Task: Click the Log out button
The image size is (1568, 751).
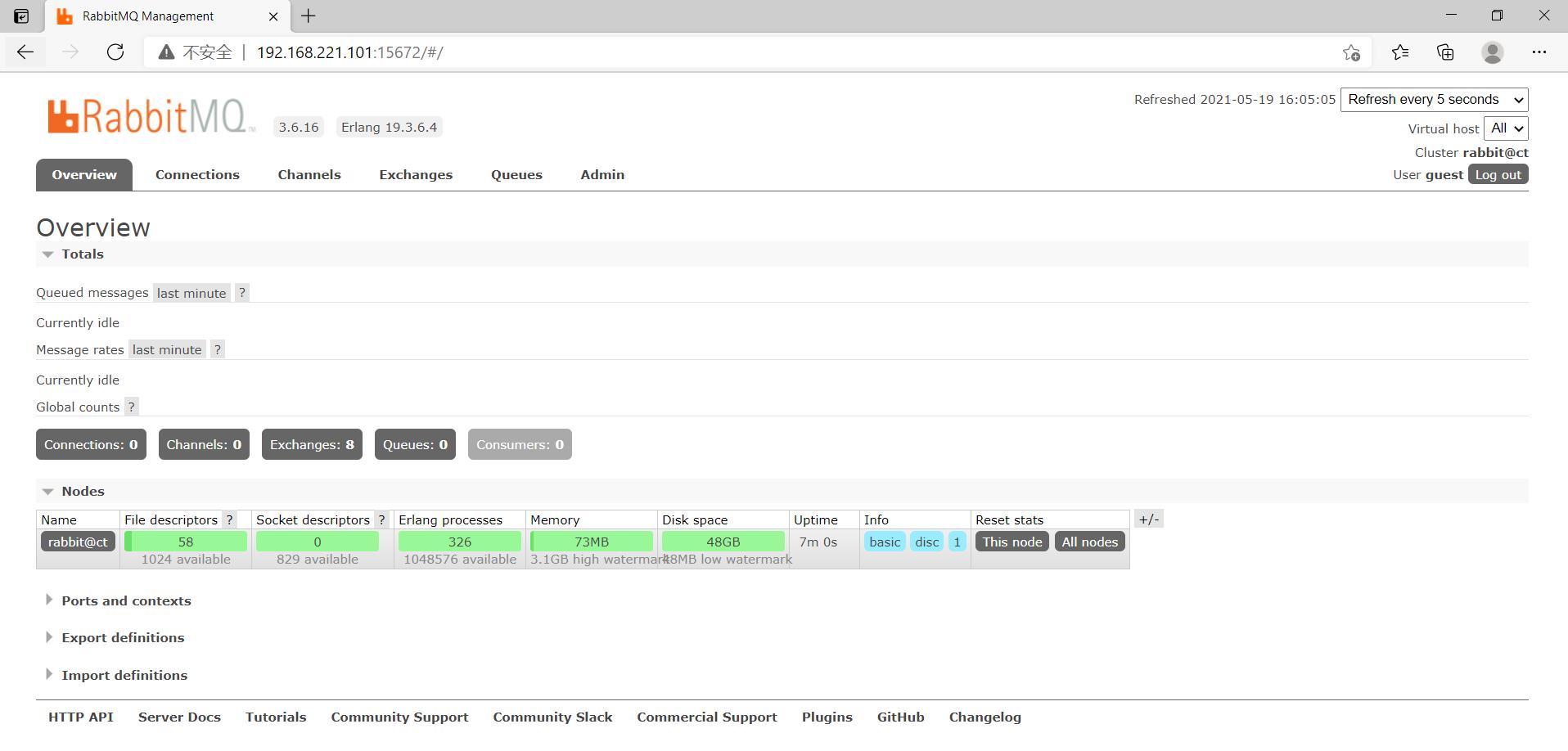Action: pos(1498,175)
